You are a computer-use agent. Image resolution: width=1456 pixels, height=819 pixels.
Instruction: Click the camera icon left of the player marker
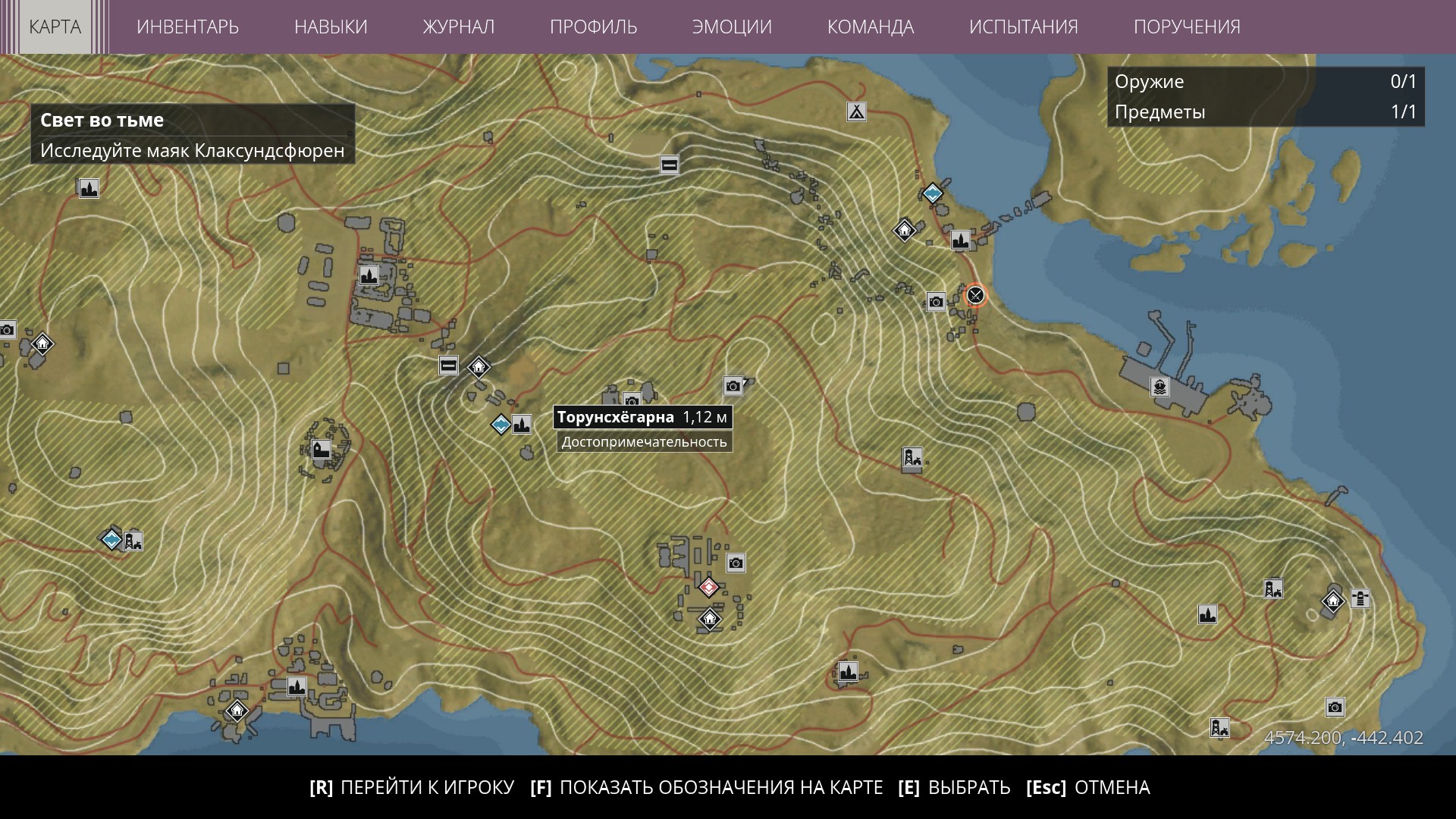click(x=936, y=302)
